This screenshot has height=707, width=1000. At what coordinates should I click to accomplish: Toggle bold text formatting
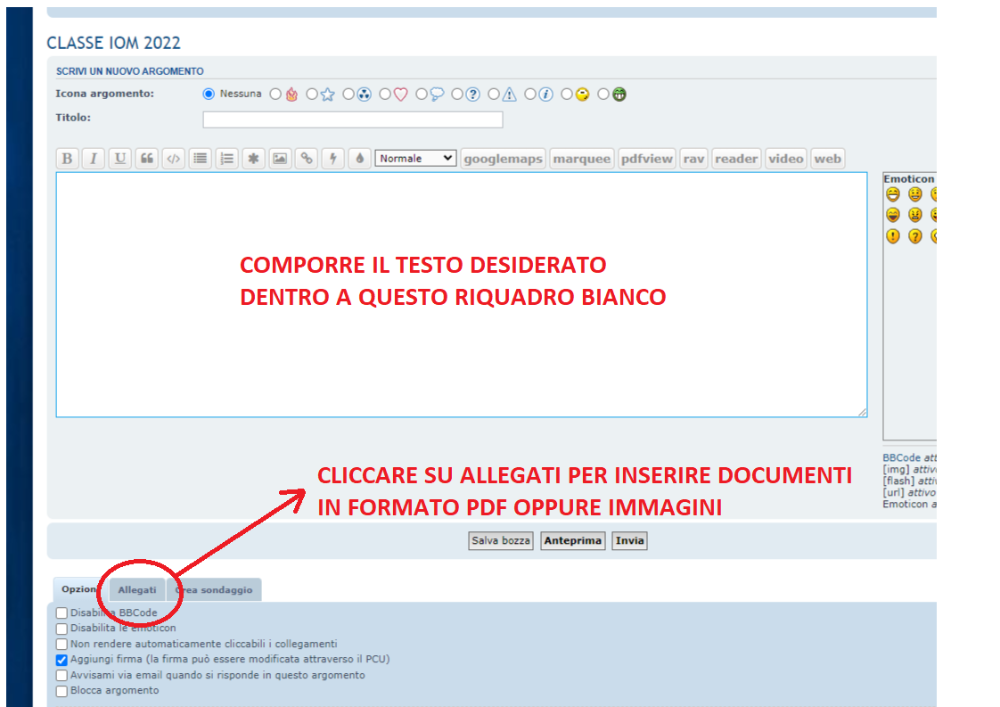[x=67, y=158]
